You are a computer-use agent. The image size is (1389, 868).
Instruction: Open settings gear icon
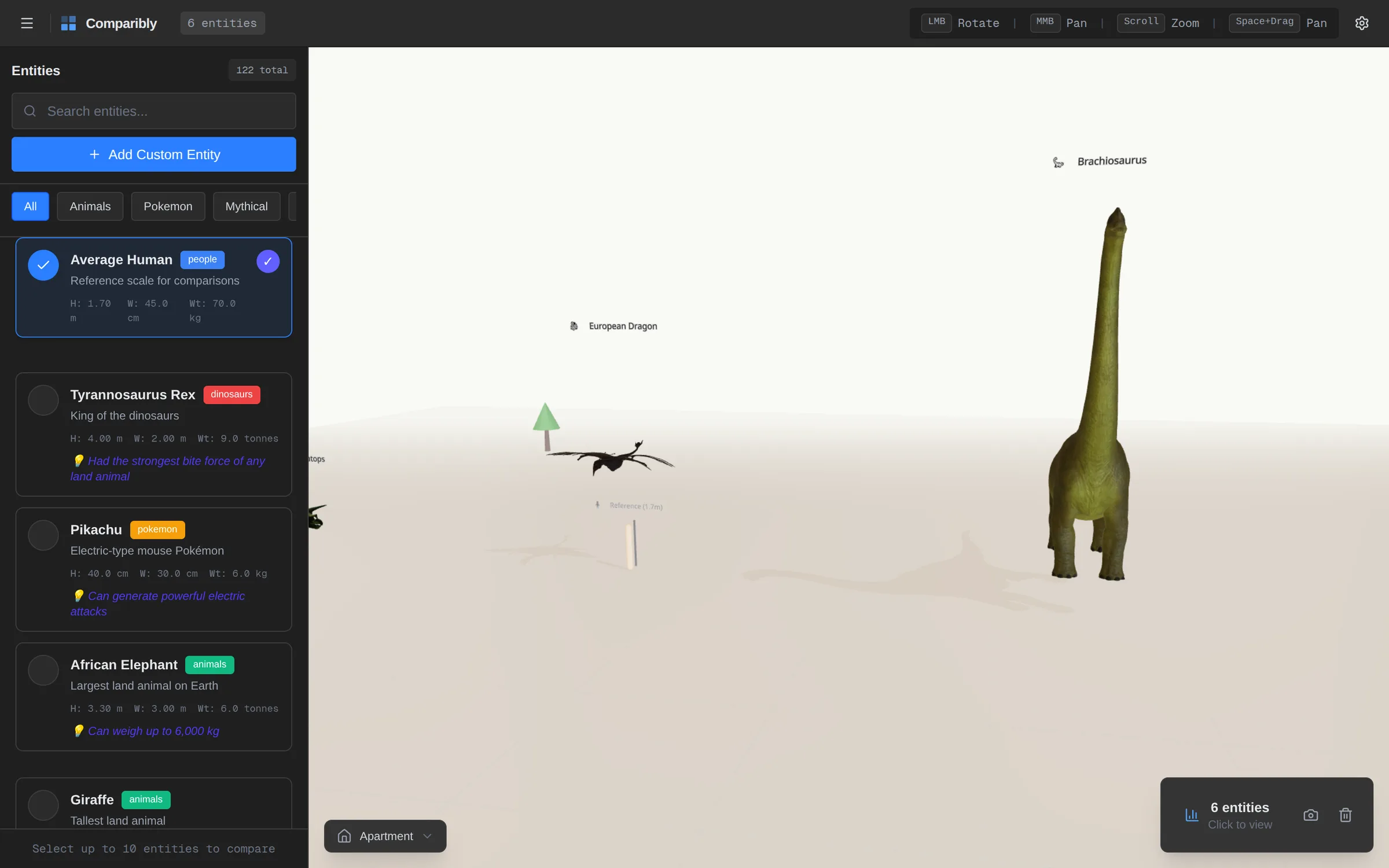click(1362, 23)
